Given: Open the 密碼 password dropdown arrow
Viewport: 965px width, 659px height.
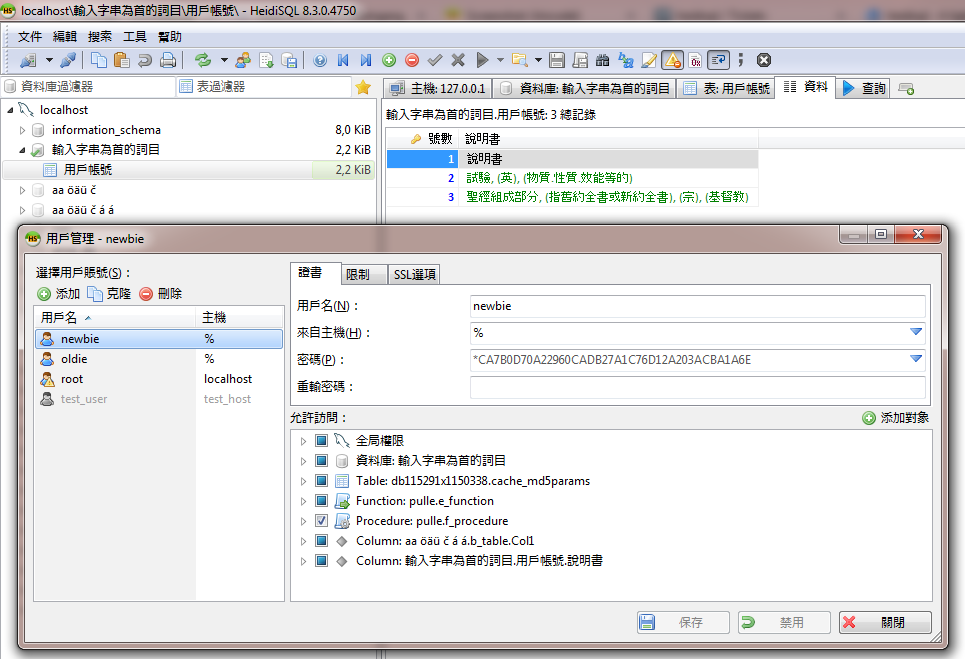Looking at the screenshot, I should pyautogui.click(x=916, y=359).
